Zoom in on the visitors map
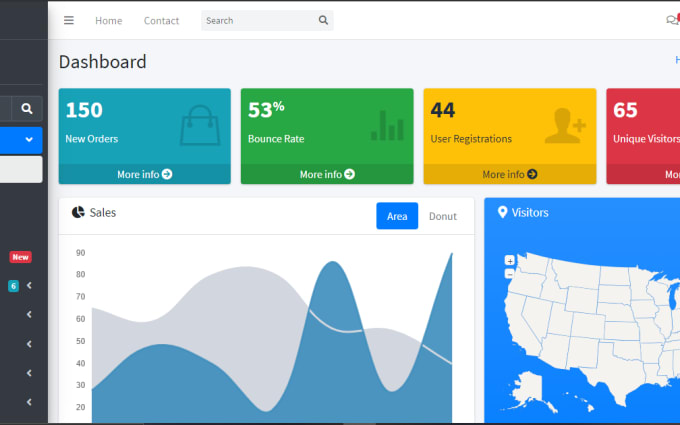Screen dimensions: 680x425 (x=510, y=261)
